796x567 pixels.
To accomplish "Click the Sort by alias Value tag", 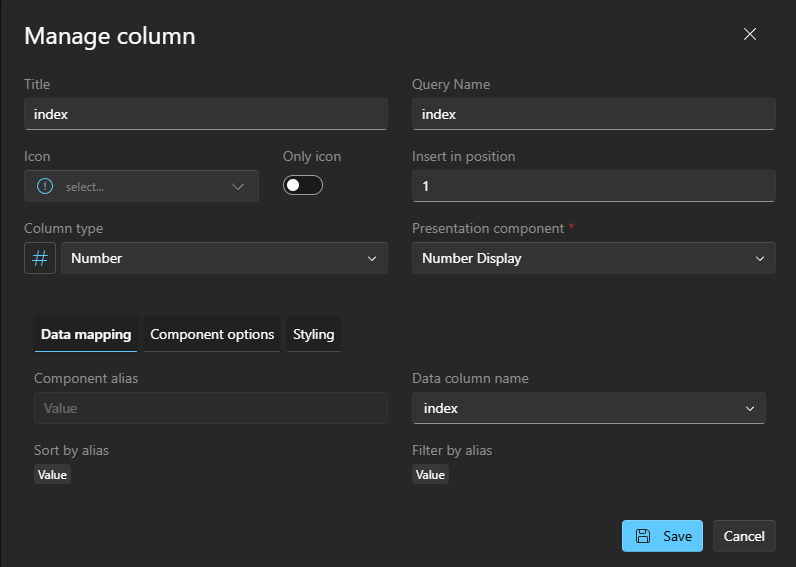I will (52, 474).
